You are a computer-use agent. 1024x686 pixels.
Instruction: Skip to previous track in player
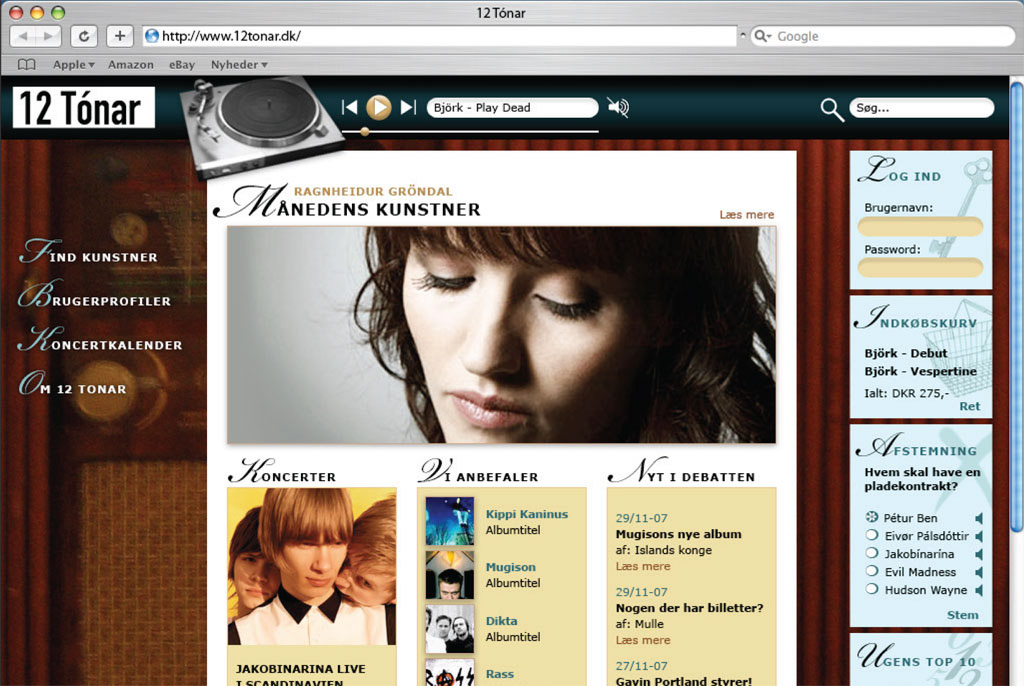349,107
